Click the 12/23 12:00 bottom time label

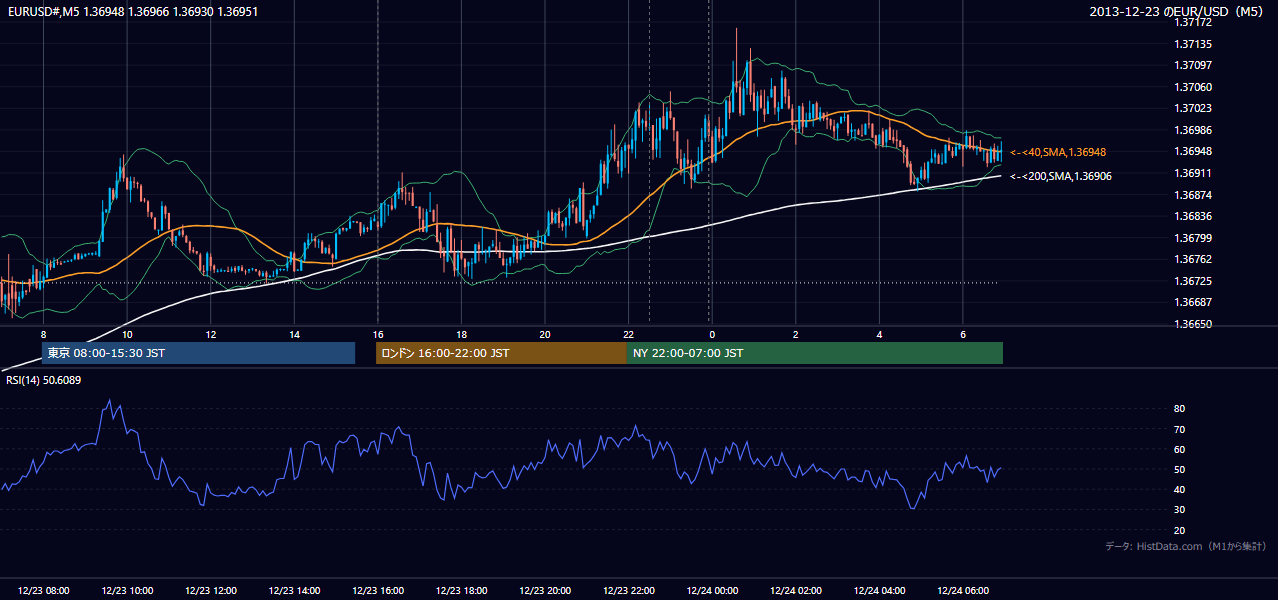[x=211, y=591]
